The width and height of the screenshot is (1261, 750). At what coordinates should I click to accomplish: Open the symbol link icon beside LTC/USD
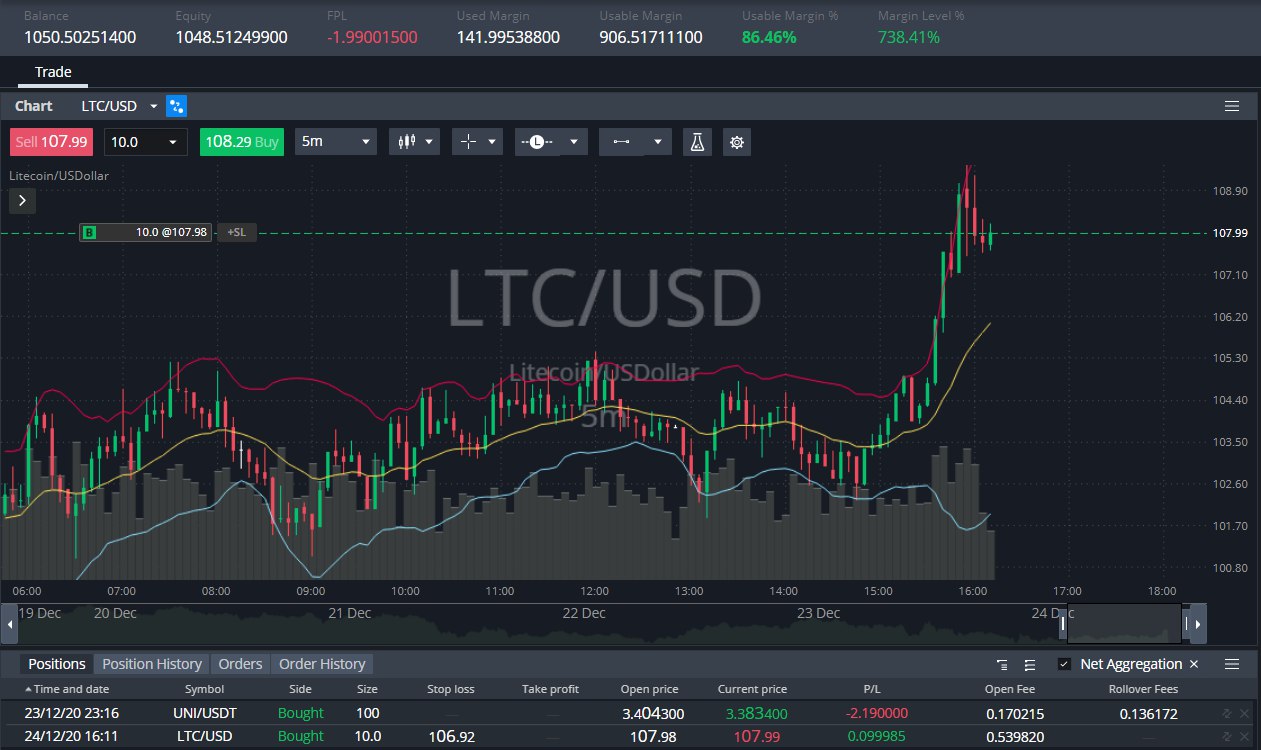177,106
